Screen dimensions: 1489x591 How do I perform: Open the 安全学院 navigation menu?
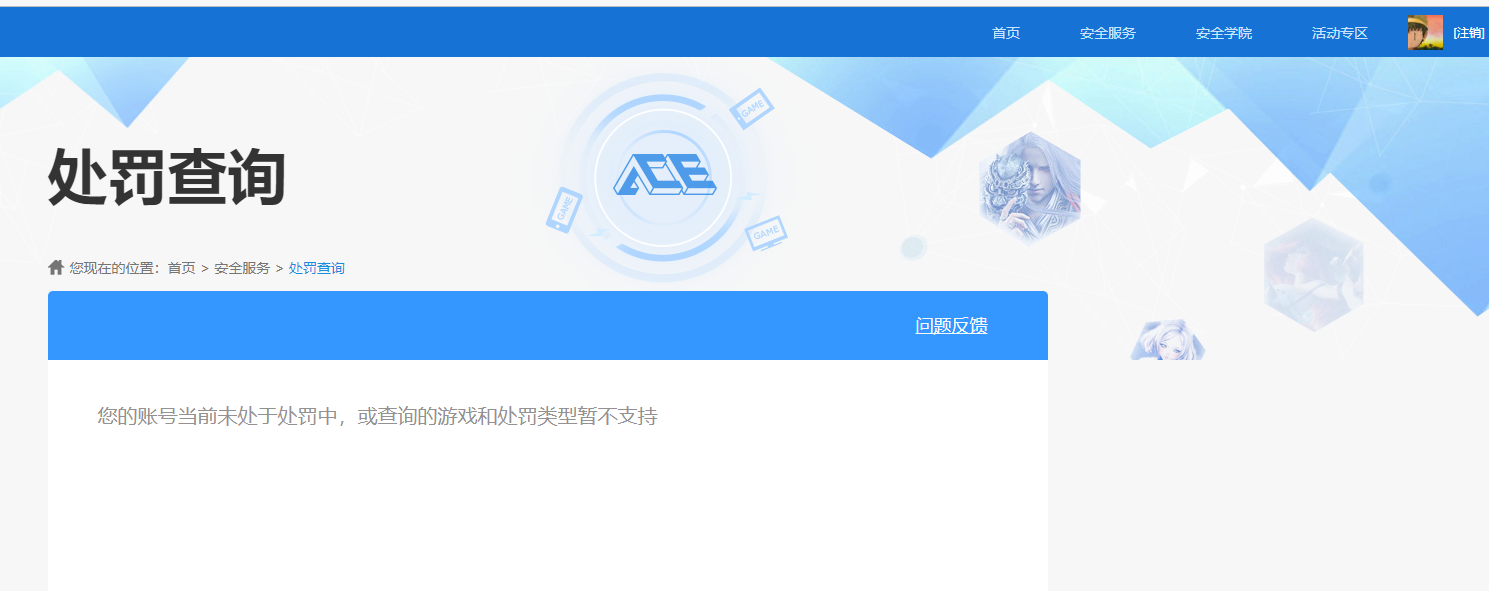1223,33
